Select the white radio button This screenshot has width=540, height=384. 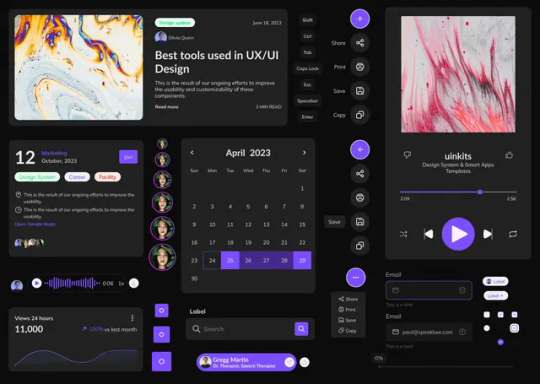tap(487, 328)
